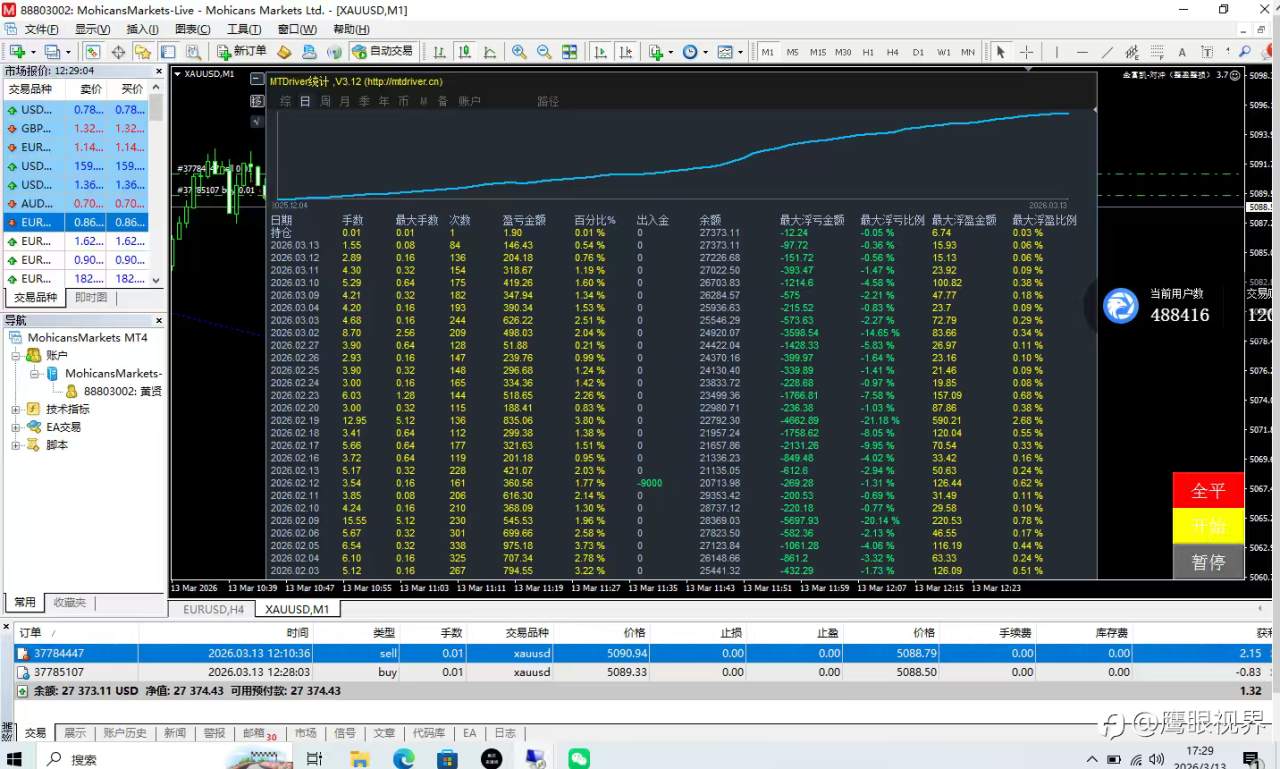1280x769 pixels.
Task: Click the yellow 开始 start button
Action: 1207,526
